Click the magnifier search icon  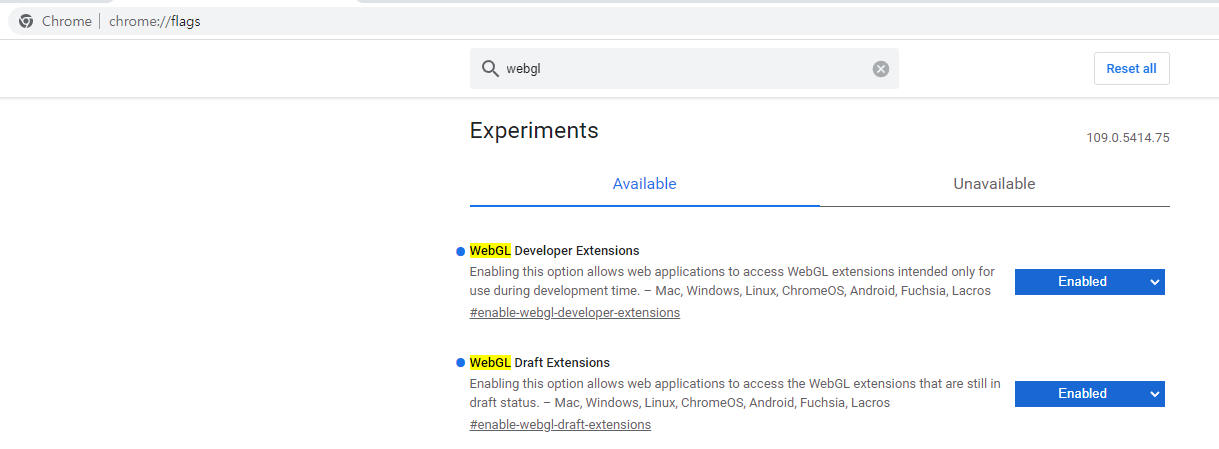(x=490, y=69)
